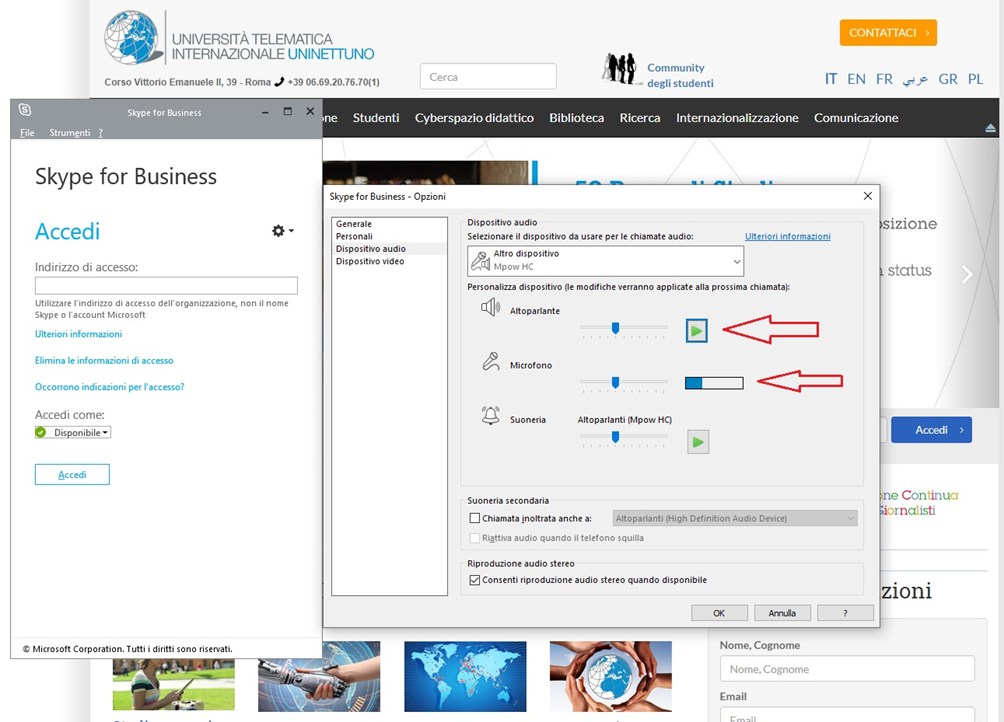Click the Community degli studenti icon

[x=620, y=69]
